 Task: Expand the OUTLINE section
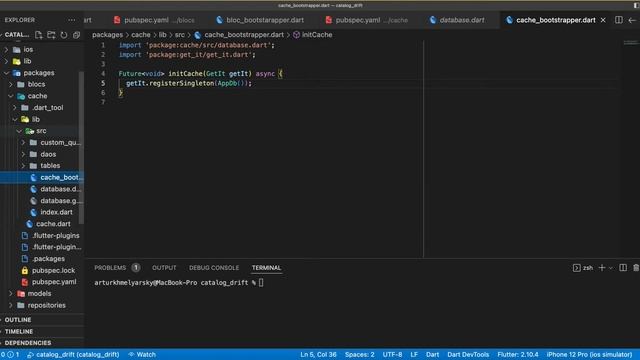(18, 320)
